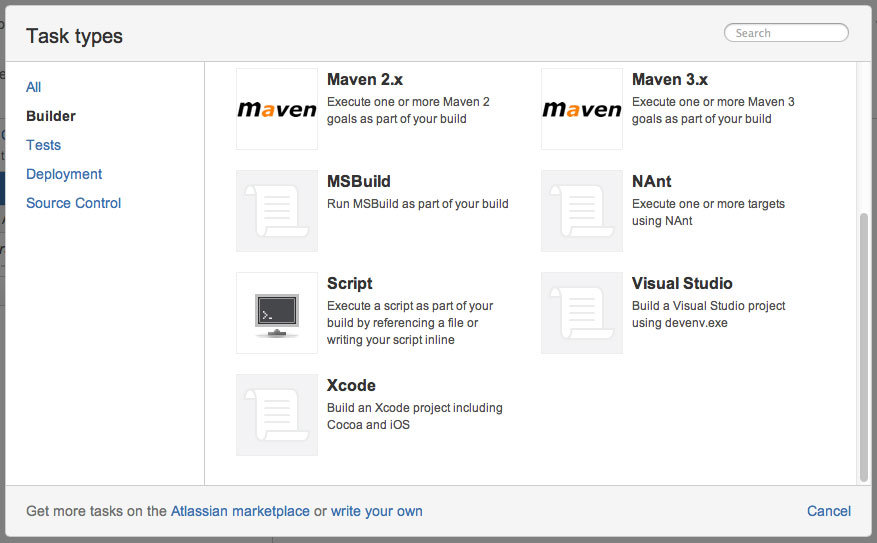Open the Source Control category

pos(74,203)
